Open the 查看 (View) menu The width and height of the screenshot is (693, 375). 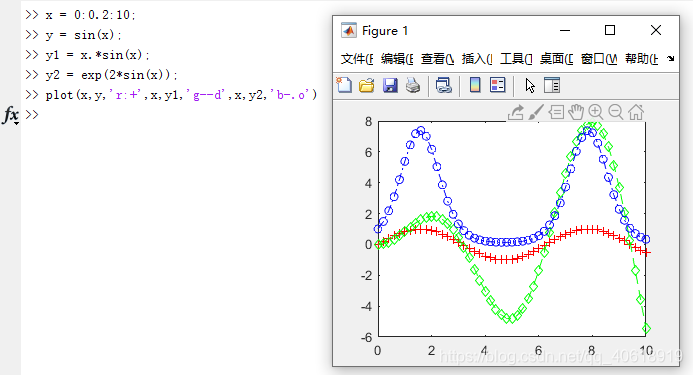438,59
